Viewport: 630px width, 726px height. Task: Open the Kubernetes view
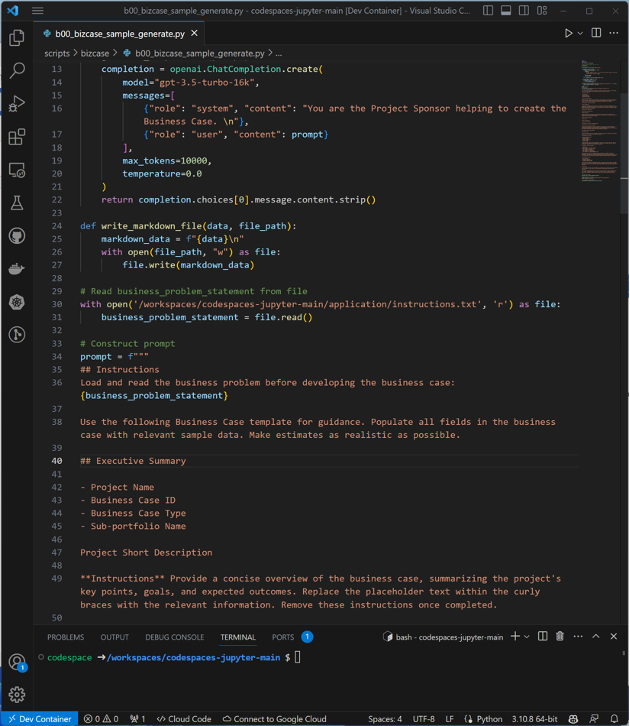pos(17,302)
